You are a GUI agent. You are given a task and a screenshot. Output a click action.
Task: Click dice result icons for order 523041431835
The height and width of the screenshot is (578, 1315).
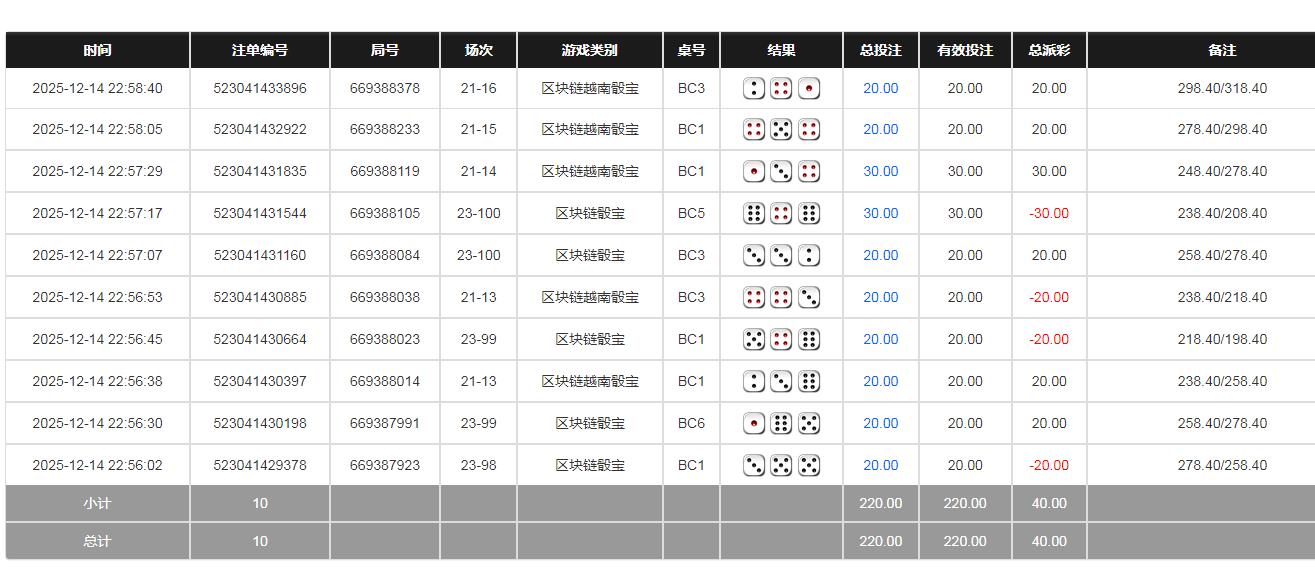[781, 172]
